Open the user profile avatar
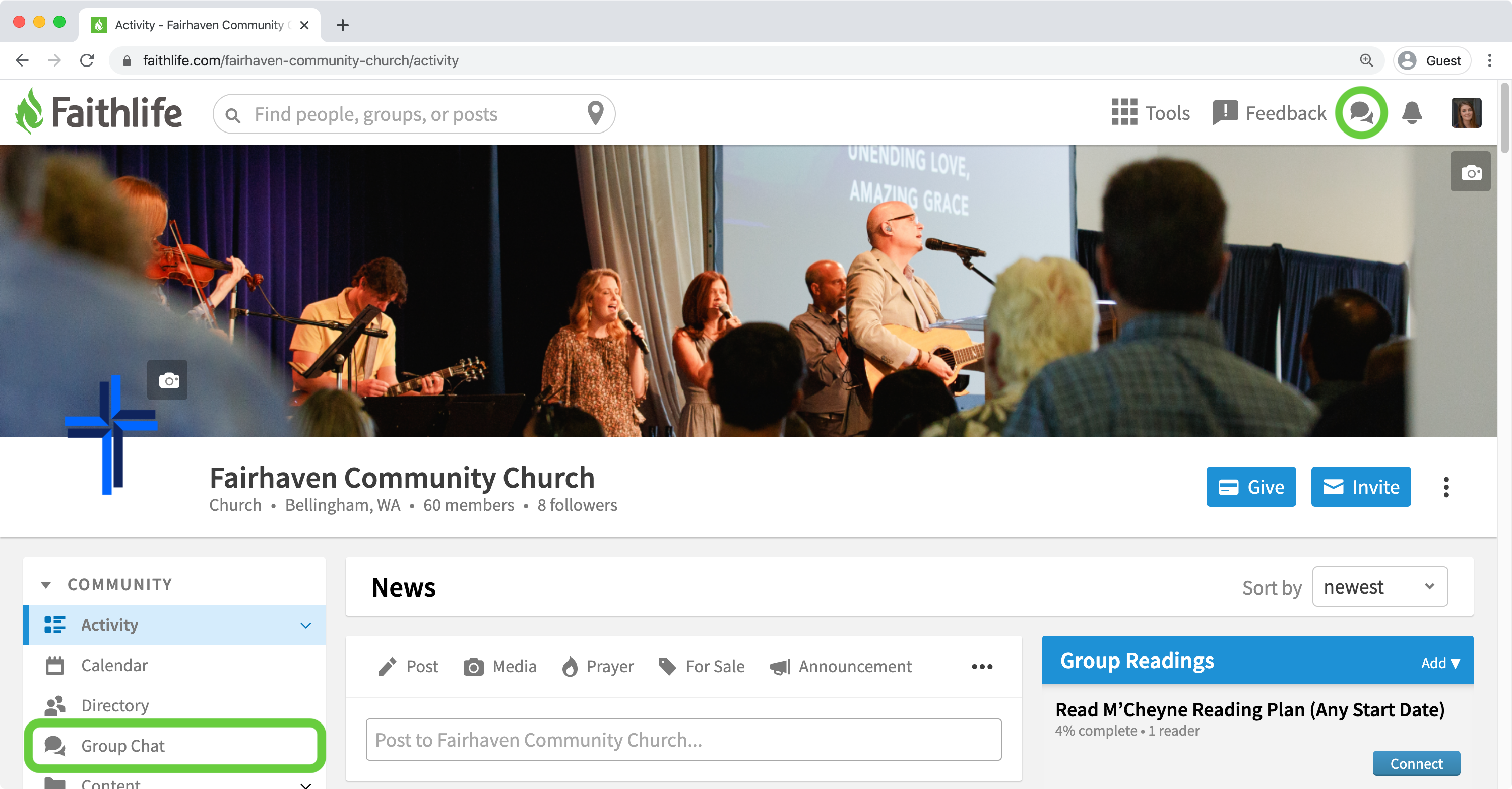Image resolution: width=1512 pixels, height=789 pixels. click(x=1466, y=113)
